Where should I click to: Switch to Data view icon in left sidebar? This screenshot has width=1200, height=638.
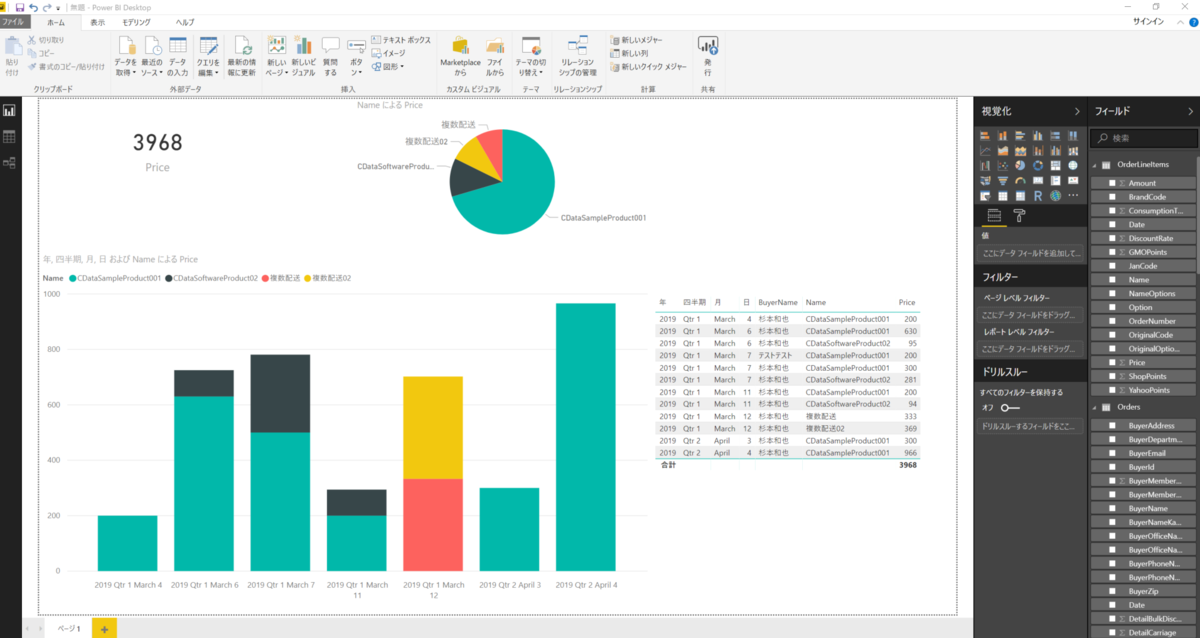coord(10,136)
